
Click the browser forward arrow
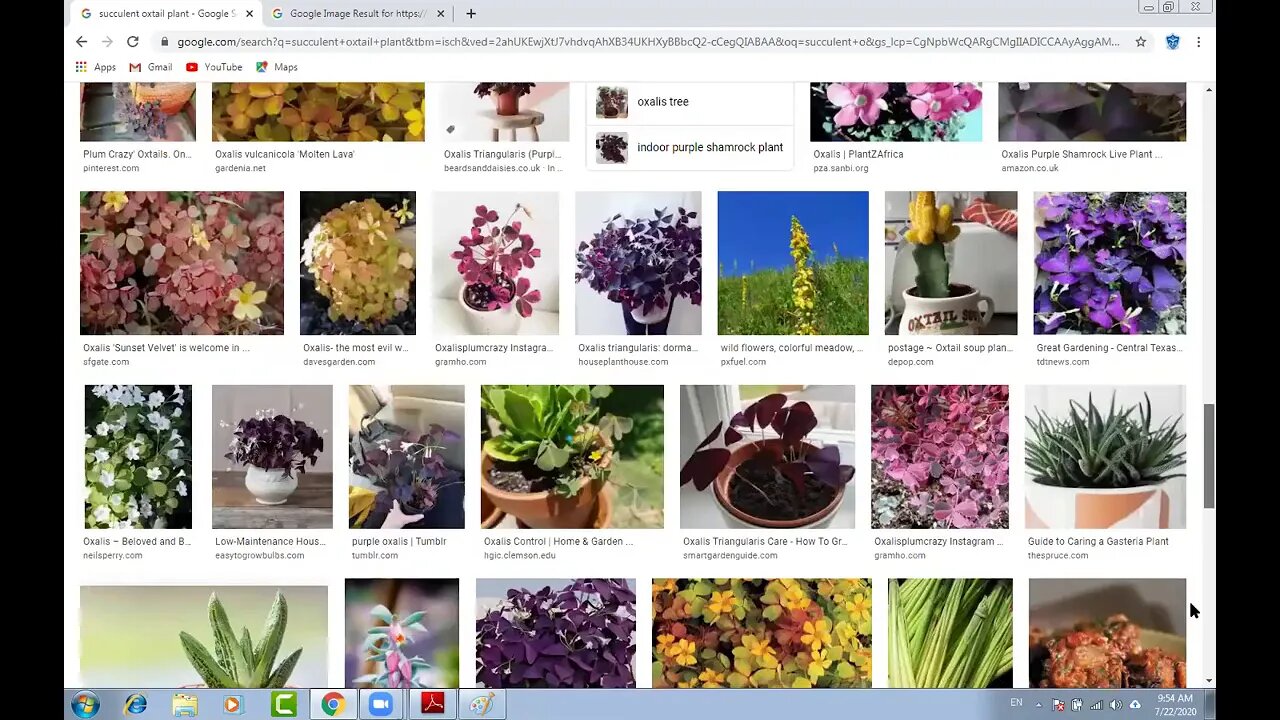[x=107, y=42]
